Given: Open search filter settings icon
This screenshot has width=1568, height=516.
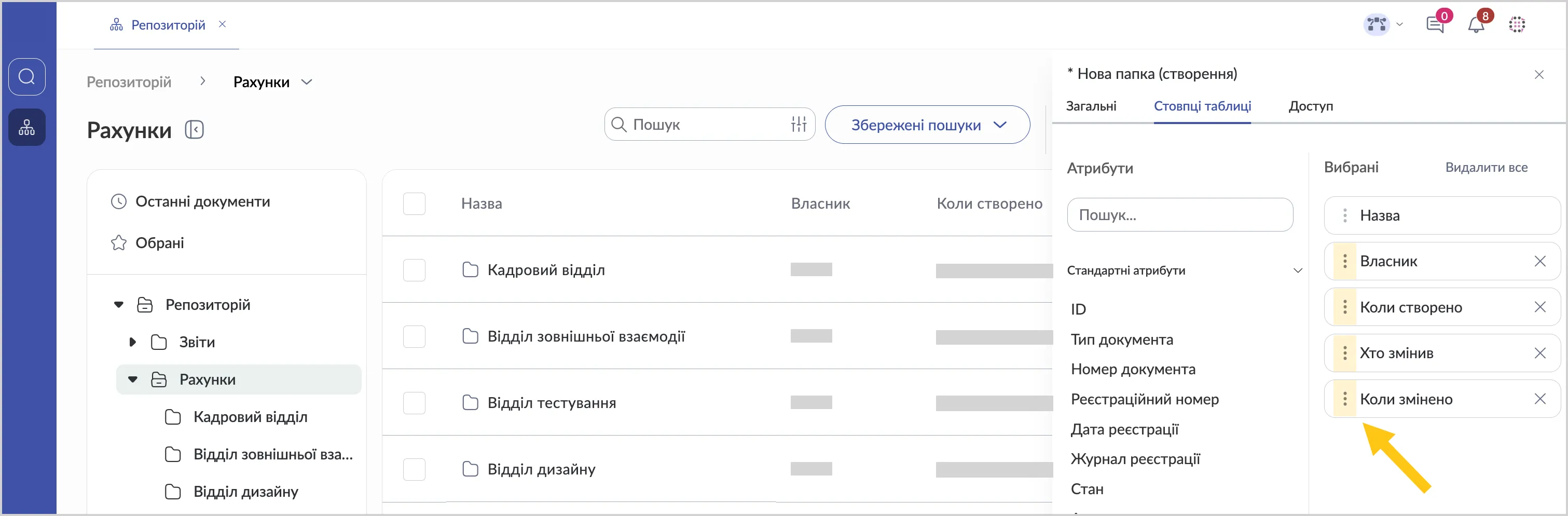Looking at the screenshot, I should [x=798, y=124].
